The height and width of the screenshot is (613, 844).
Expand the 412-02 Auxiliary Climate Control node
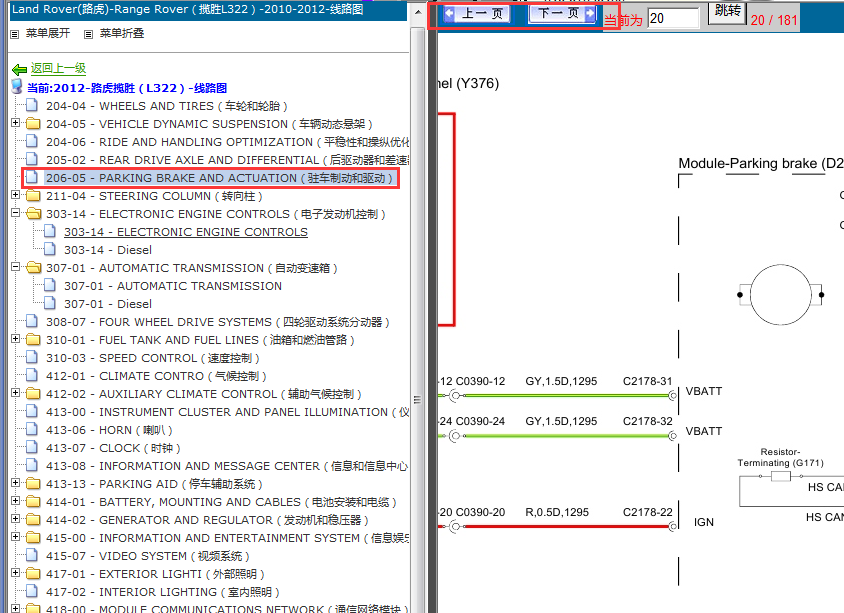pos(16,393)
